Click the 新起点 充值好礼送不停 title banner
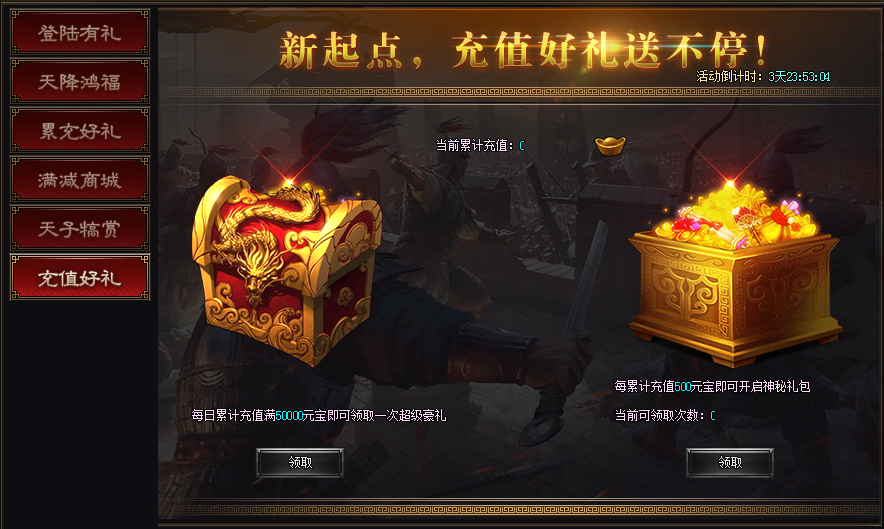Screen dimensions: 884x529 click(524, 50)
